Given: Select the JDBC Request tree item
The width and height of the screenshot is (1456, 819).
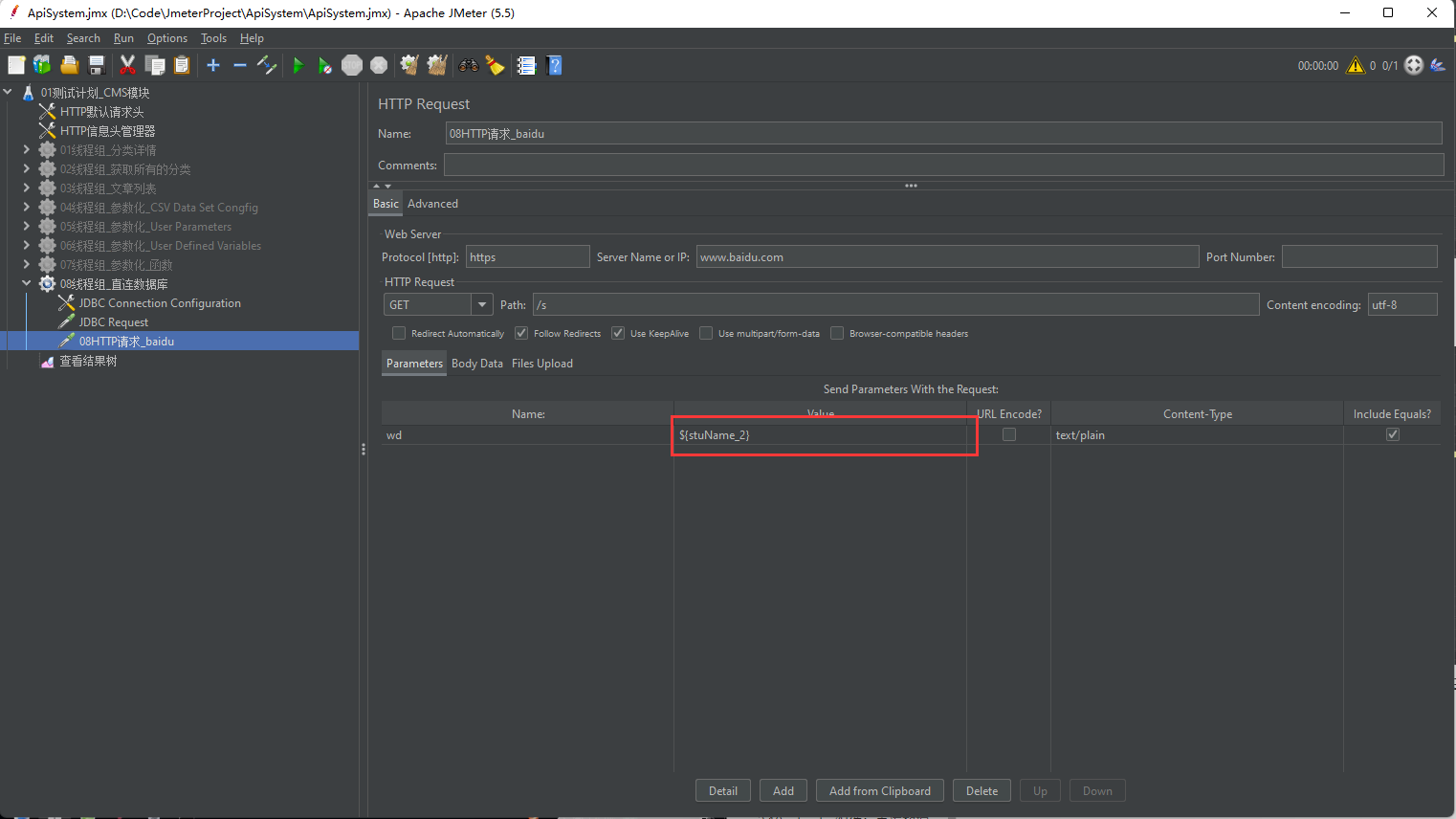Looking at the screenshot, I should pos(113,322).
